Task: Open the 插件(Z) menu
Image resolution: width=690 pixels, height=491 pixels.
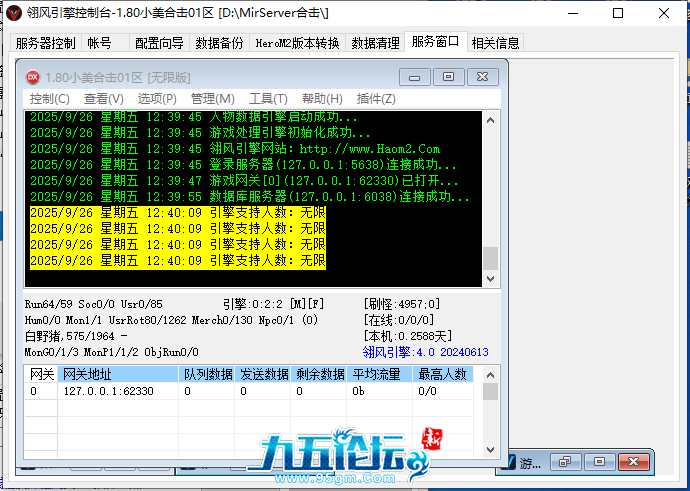Action: click(376, 99)
